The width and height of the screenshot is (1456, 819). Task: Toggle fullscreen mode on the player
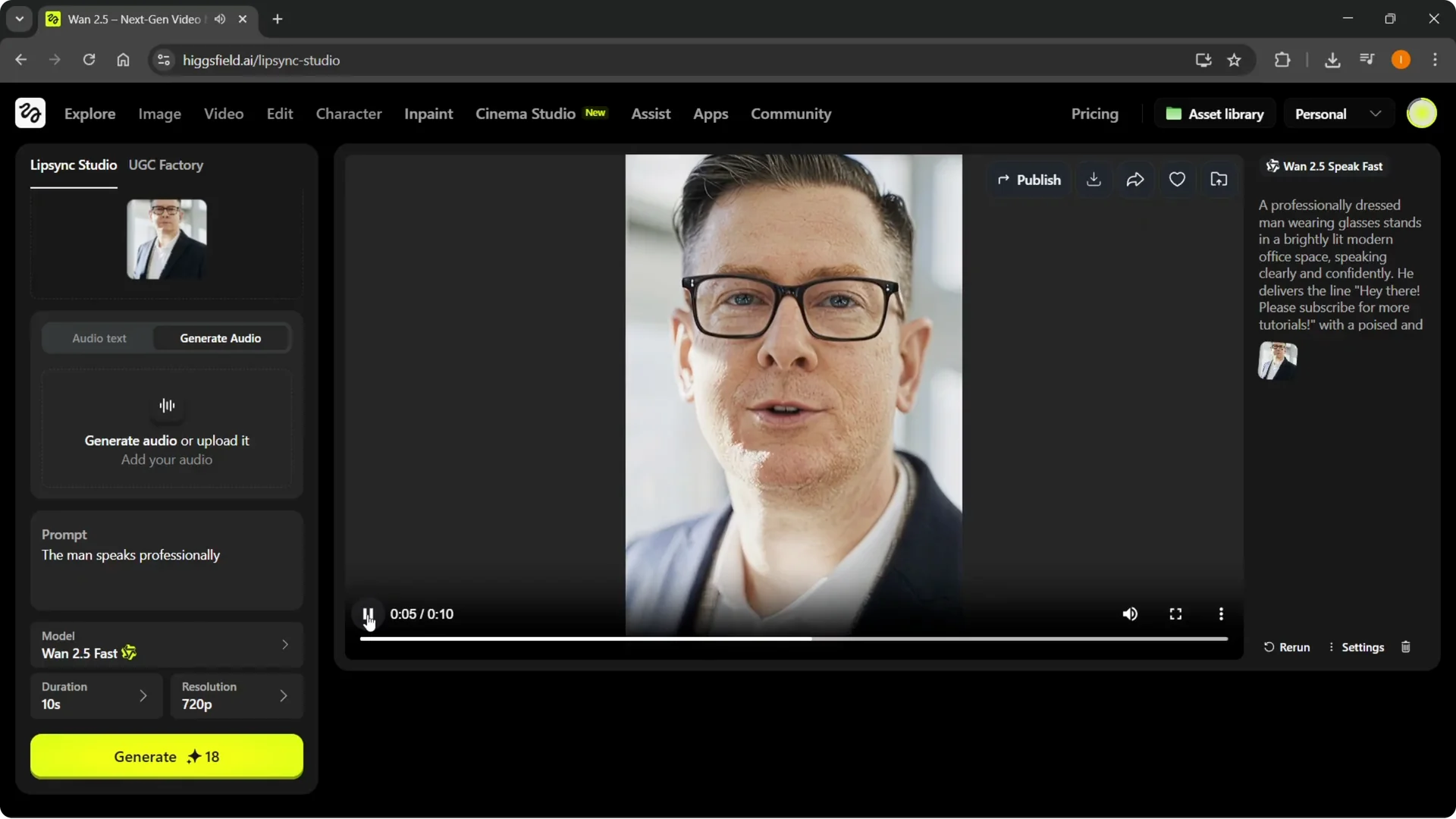1175,614
